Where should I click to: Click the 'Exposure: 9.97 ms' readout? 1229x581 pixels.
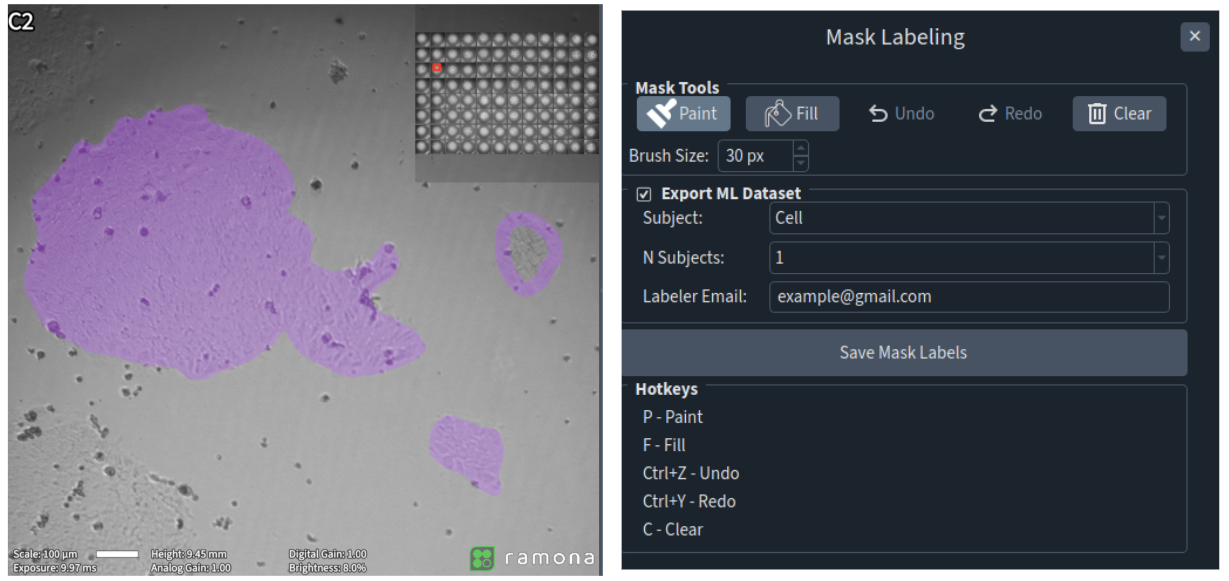pyautogui.click(x=55, y=567)
